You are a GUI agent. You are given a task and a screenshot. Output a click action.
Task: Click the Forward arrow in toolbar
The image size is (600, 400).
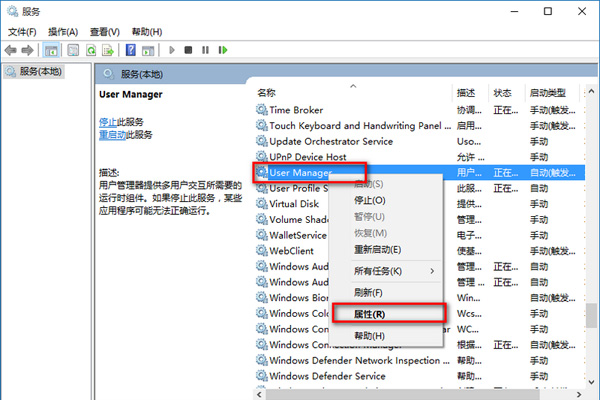(27, 50)
